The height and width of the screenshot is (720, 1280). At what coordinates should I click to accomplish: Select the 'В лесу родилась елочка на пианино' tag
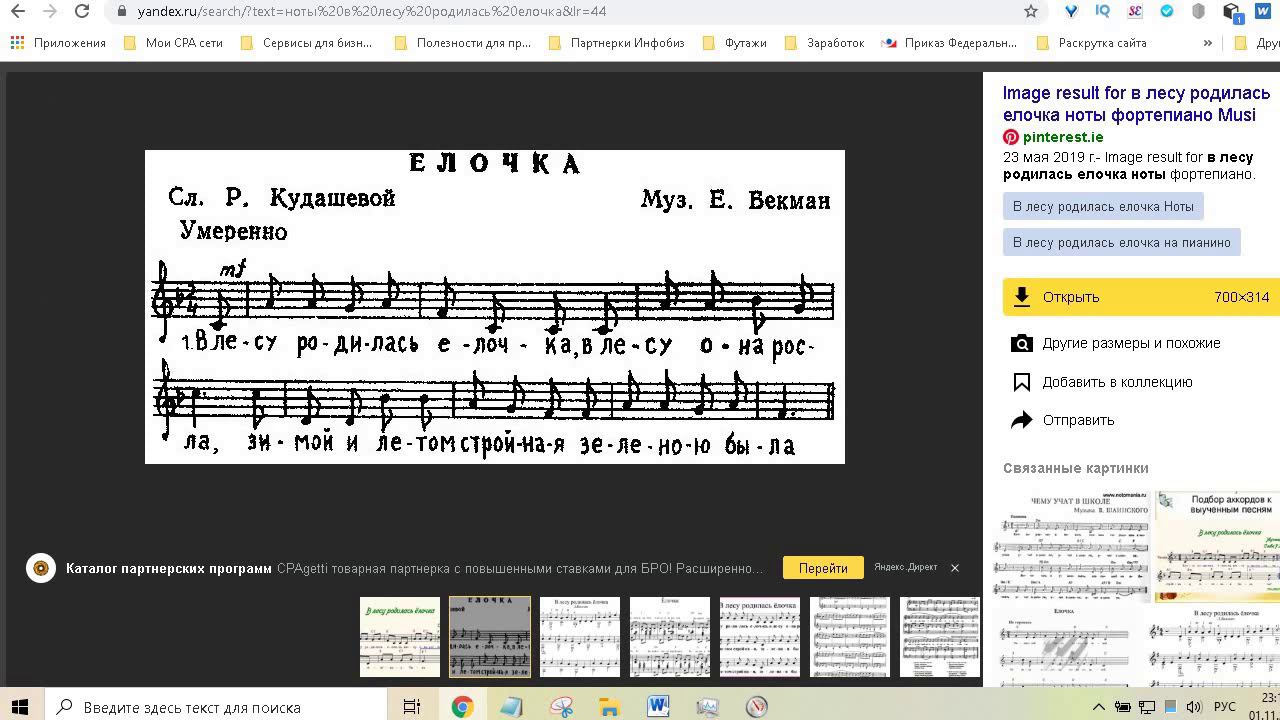[1122, 242]
